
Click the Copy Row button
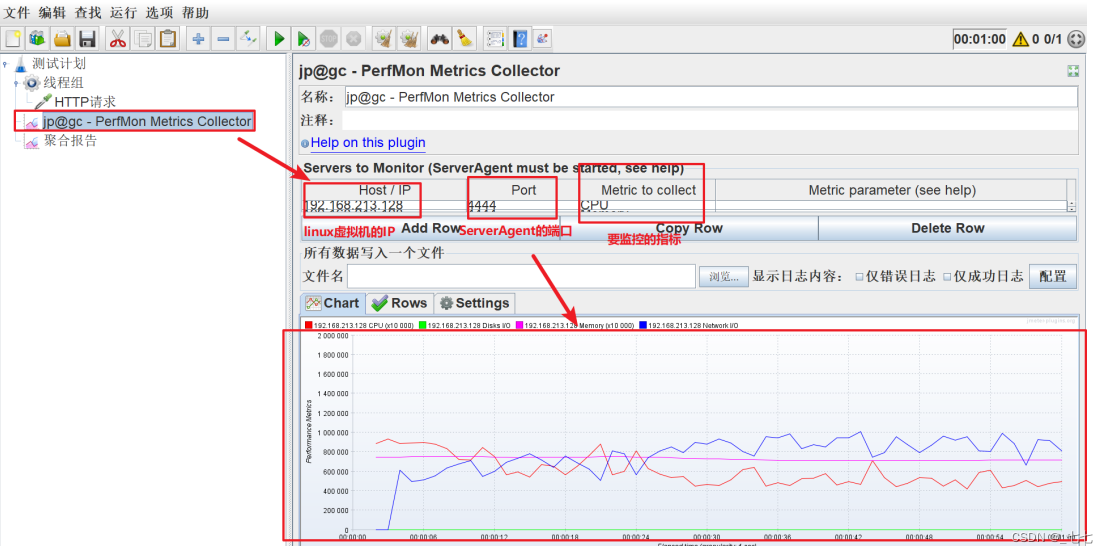click(689, 228)
